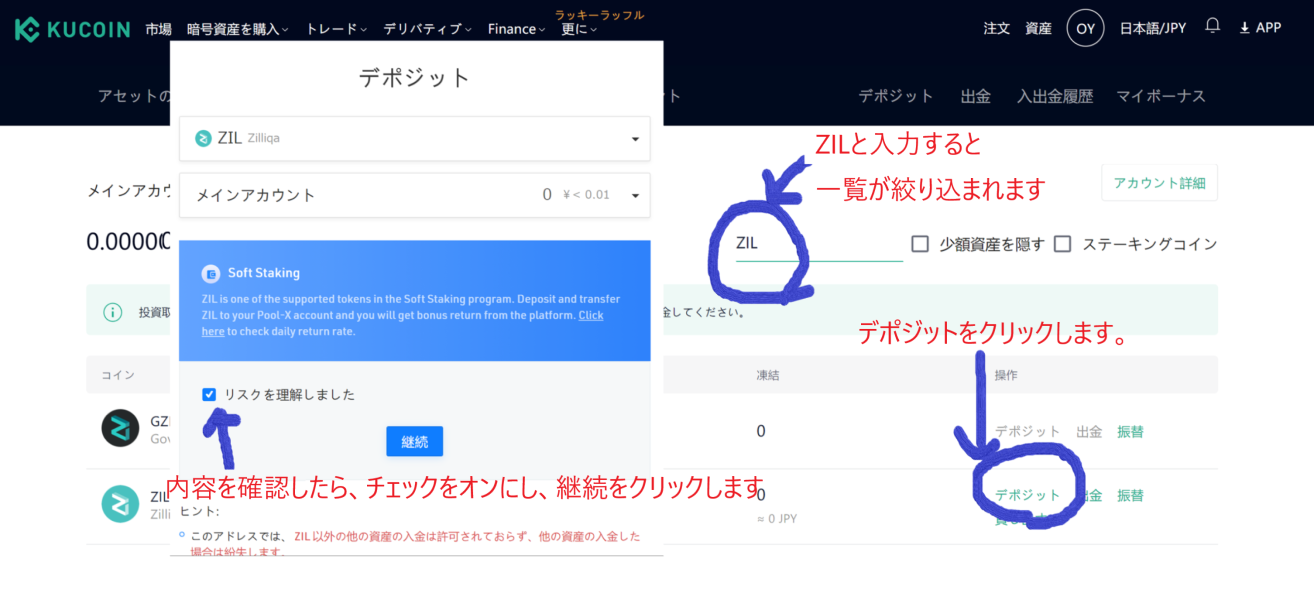Open the notification bell

[x=1212, y=26]
